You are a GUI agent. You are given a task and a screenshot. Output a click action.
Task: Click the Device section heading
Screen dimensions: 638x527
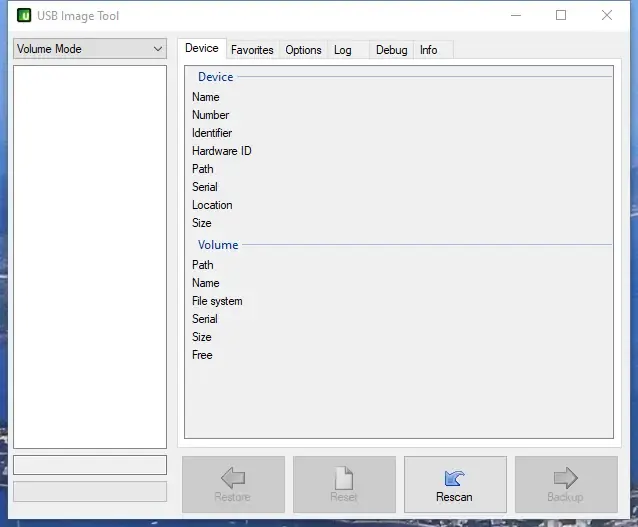(216, 77)
